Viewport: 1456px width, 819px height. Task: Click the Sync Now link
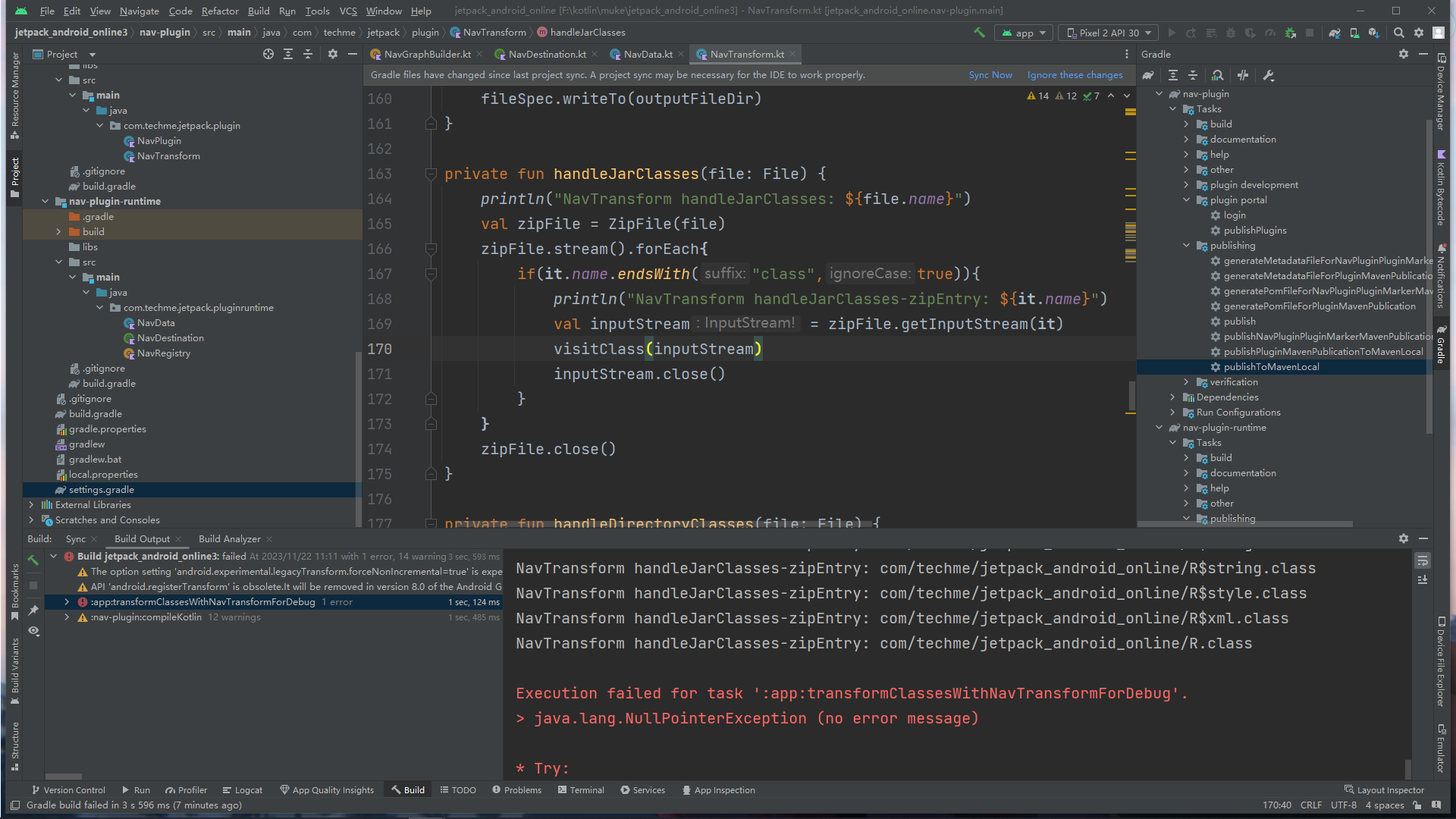(990, 75)
